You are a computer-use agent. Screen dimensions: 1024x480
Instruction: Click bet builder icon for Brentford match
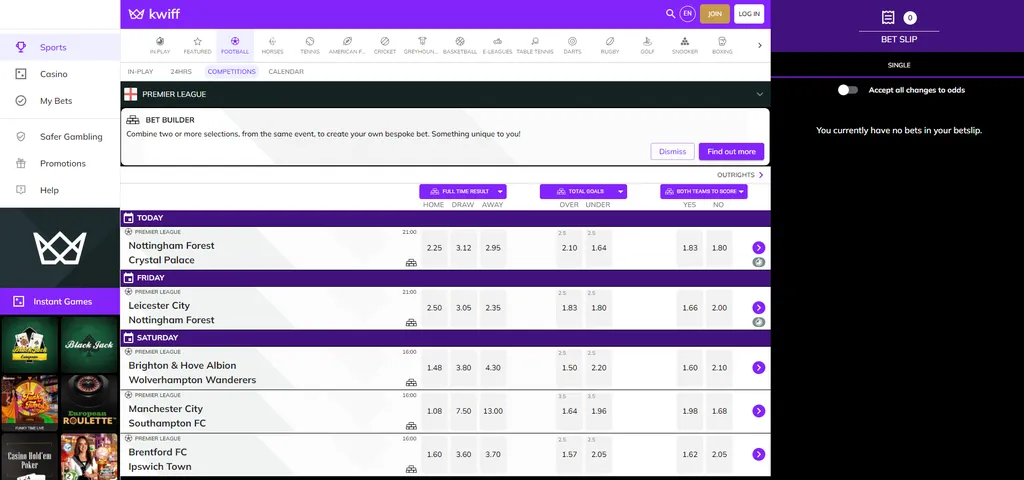pyautogui.click(x=411, y=469)
